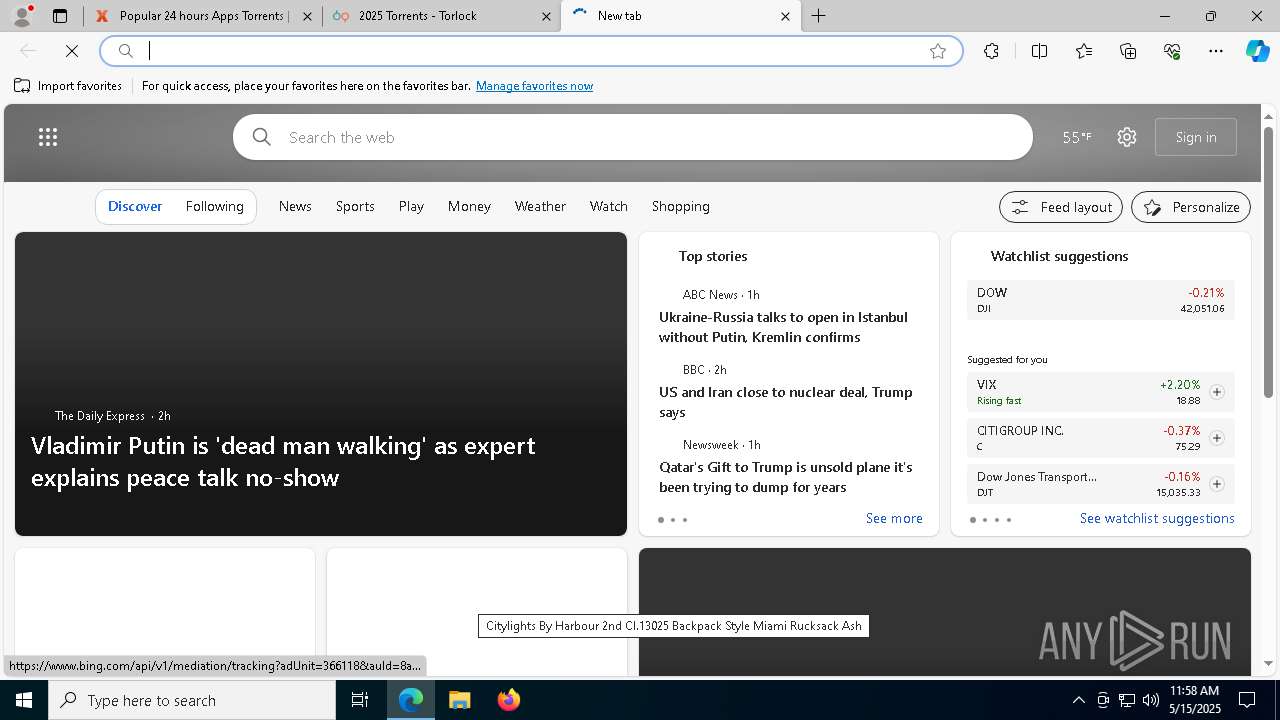
Task: Open File Explorer from the taskbar
Action: tap(460, 700)
